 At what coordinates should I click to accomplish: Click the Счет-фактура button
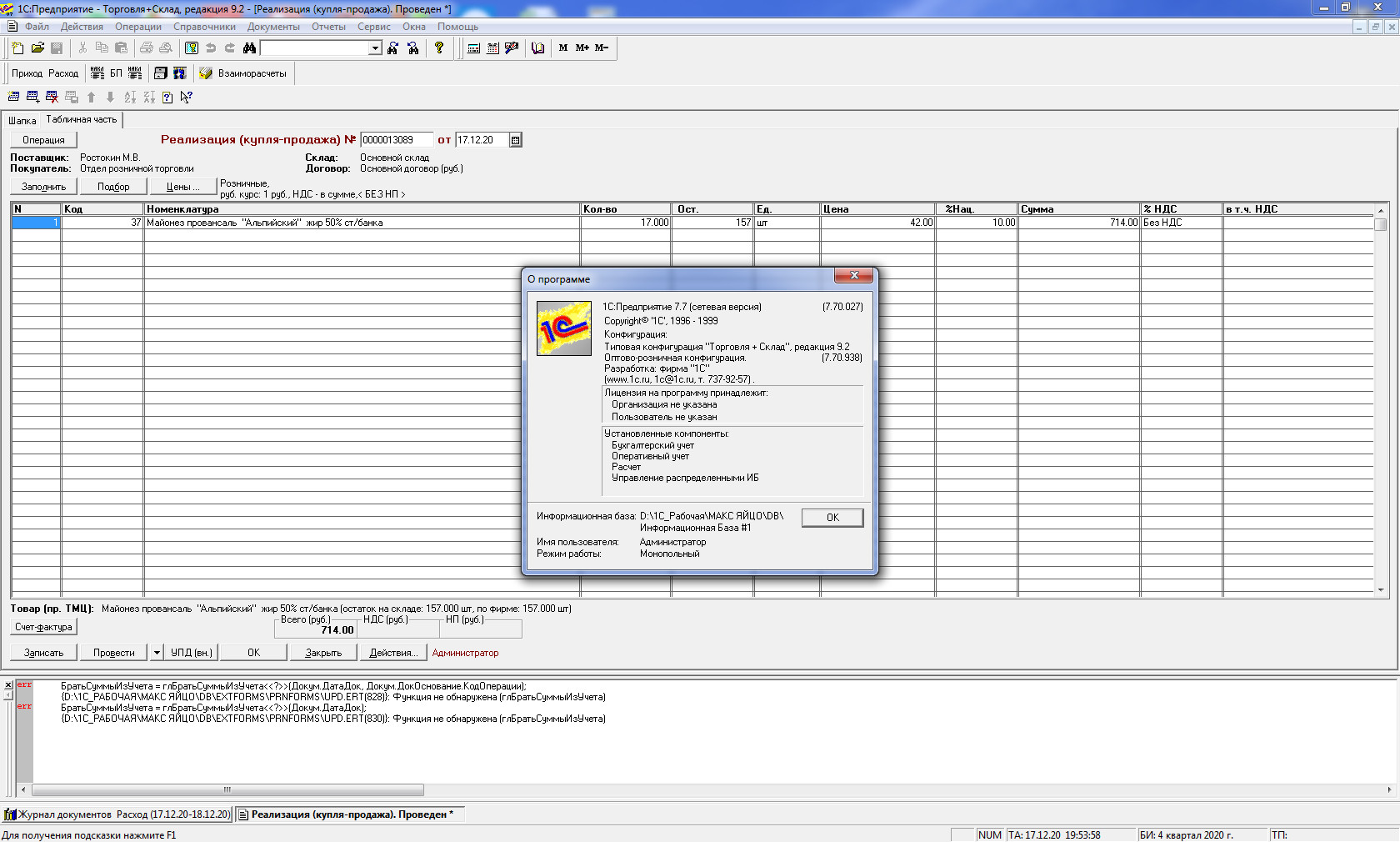pyautogui.click(x=43, y=627)
